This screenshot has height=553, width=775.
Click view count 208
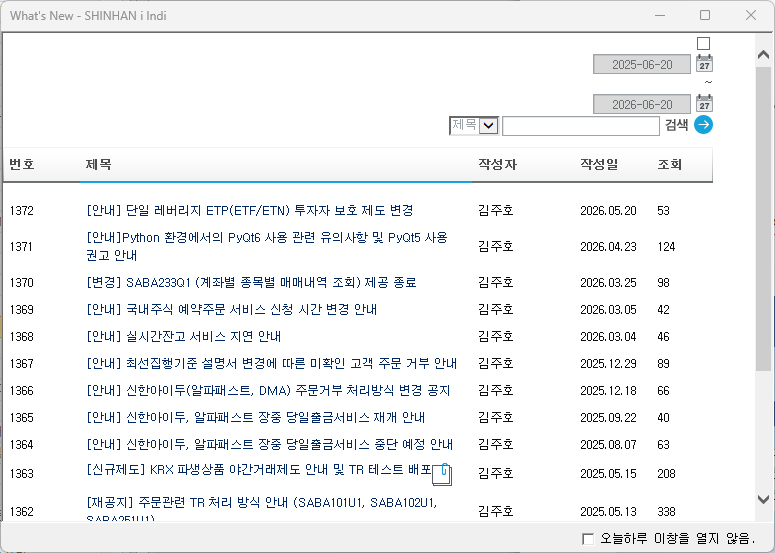666,474
